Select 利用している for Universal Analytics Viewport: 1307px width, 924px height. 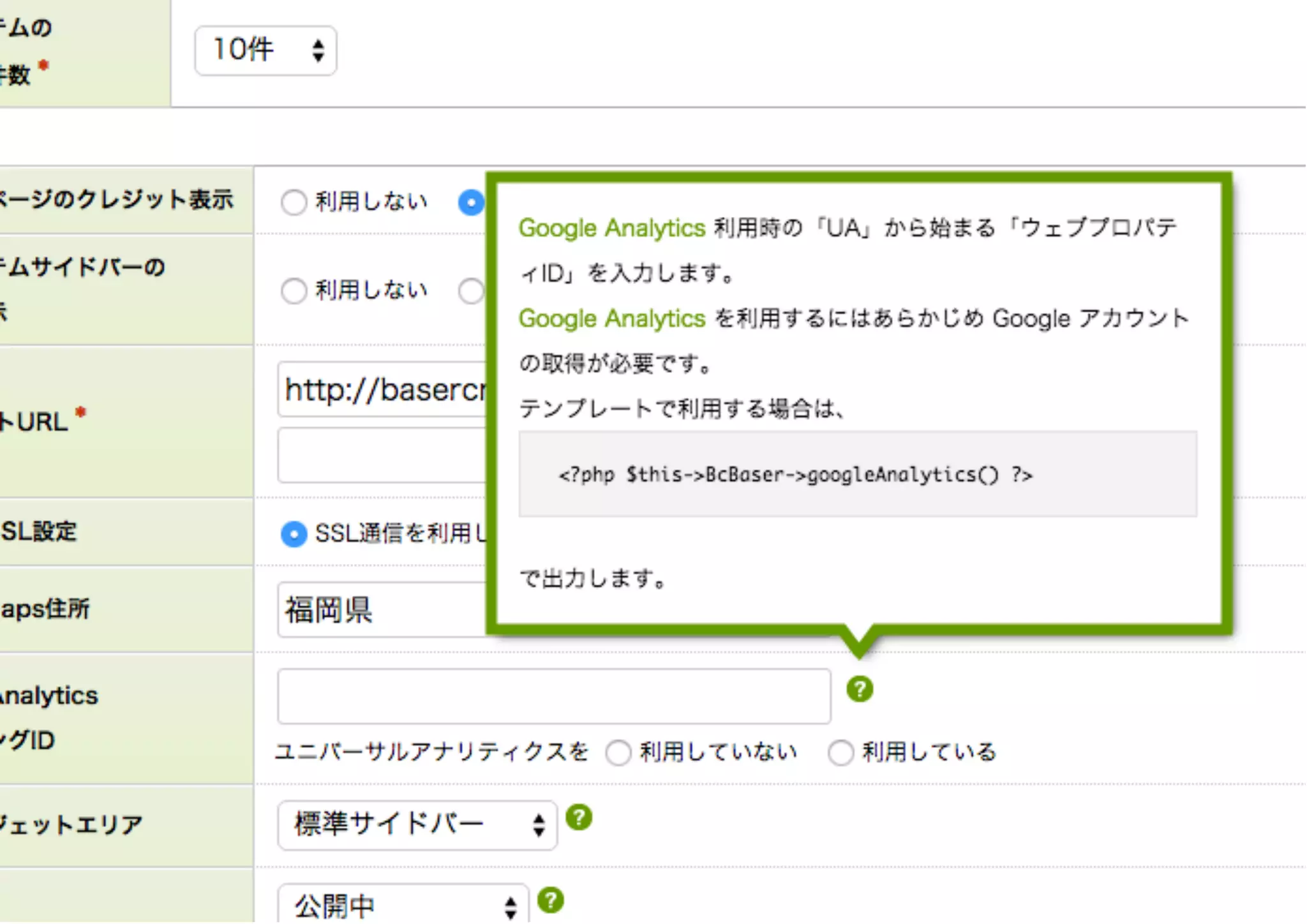tap(840, 752)
